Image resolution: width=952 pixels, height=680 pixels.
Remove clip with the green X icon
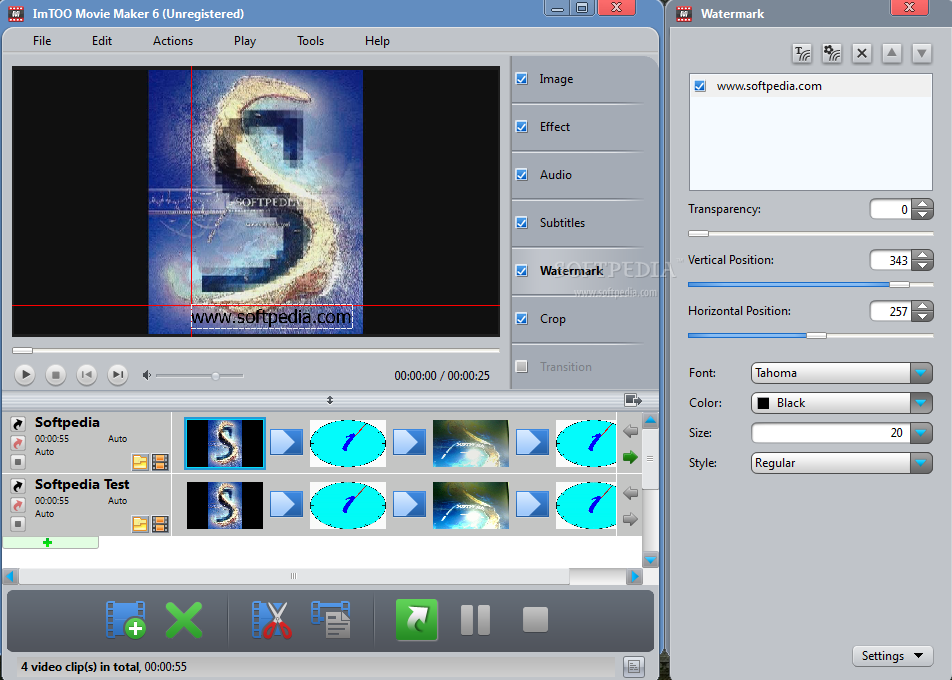click(184, 620)
